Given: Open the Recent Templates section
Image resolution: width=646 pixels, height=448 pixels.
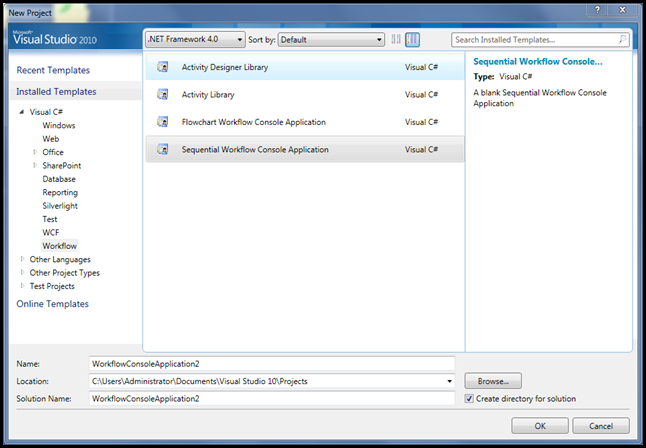Looking at the screenshot, I should tap(53, 70).
